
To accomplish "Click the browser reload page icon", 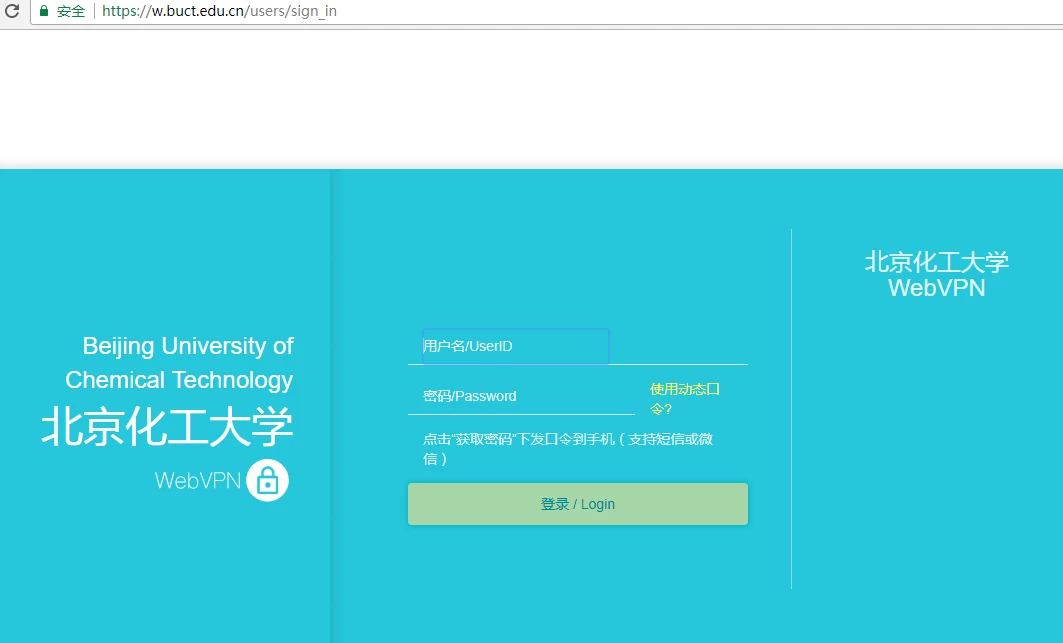I will 12,12.
